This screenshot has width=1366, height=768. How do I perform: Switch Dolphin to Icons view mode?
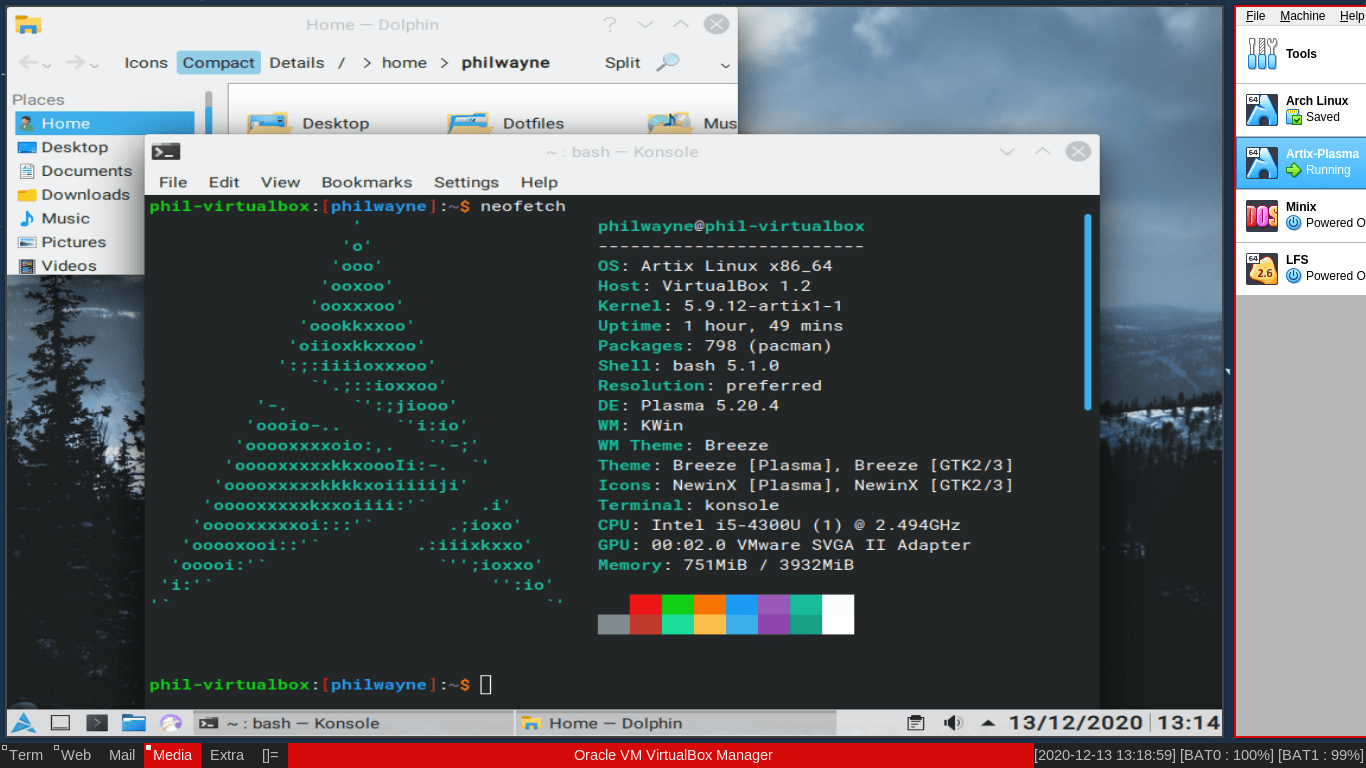tap(146, 63)
